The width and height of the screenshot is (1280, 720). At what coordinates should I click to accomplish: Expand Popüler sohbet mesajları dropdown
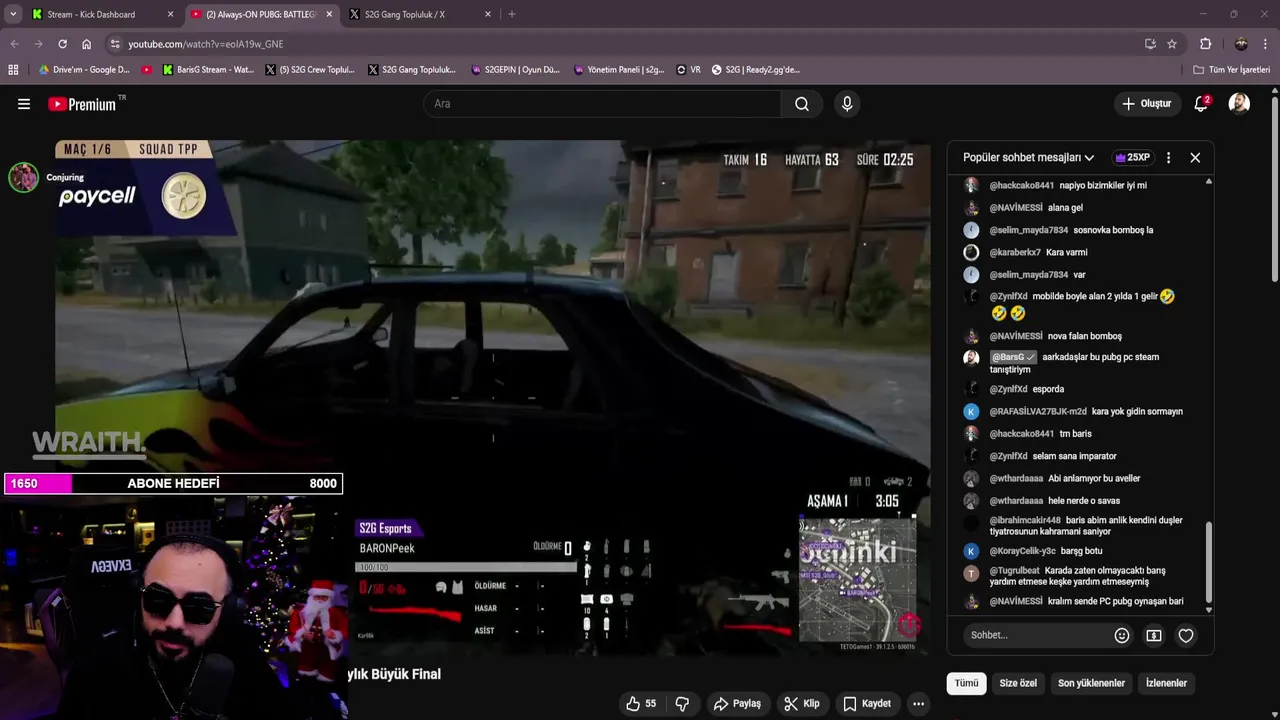click(1028, 158)
